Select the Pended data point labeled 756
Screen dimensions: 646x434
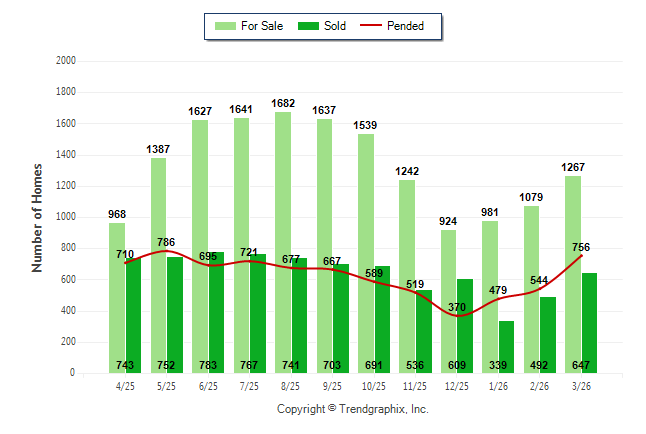click(x=581, y=256)
